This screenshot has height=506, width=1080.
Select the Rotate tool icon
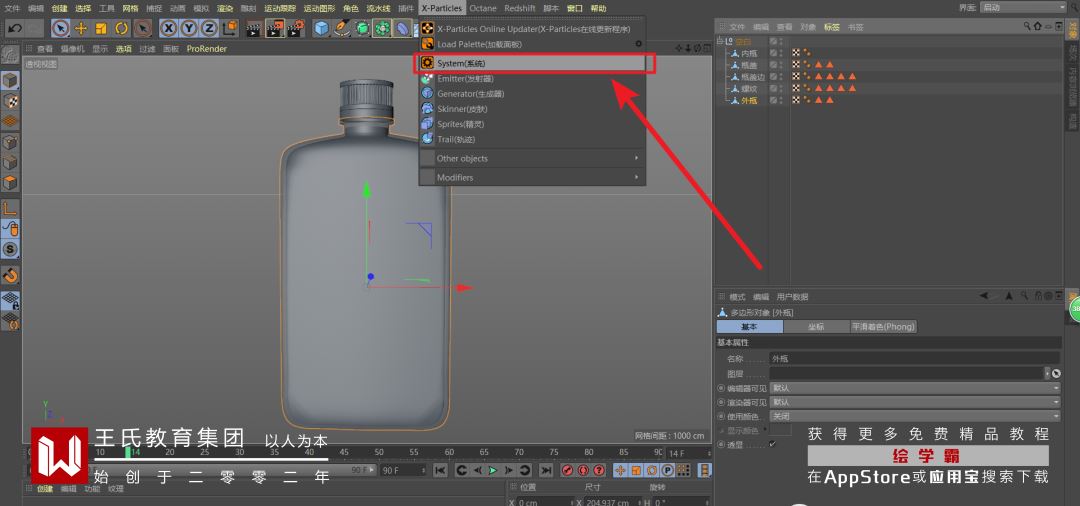coord(122,28)
